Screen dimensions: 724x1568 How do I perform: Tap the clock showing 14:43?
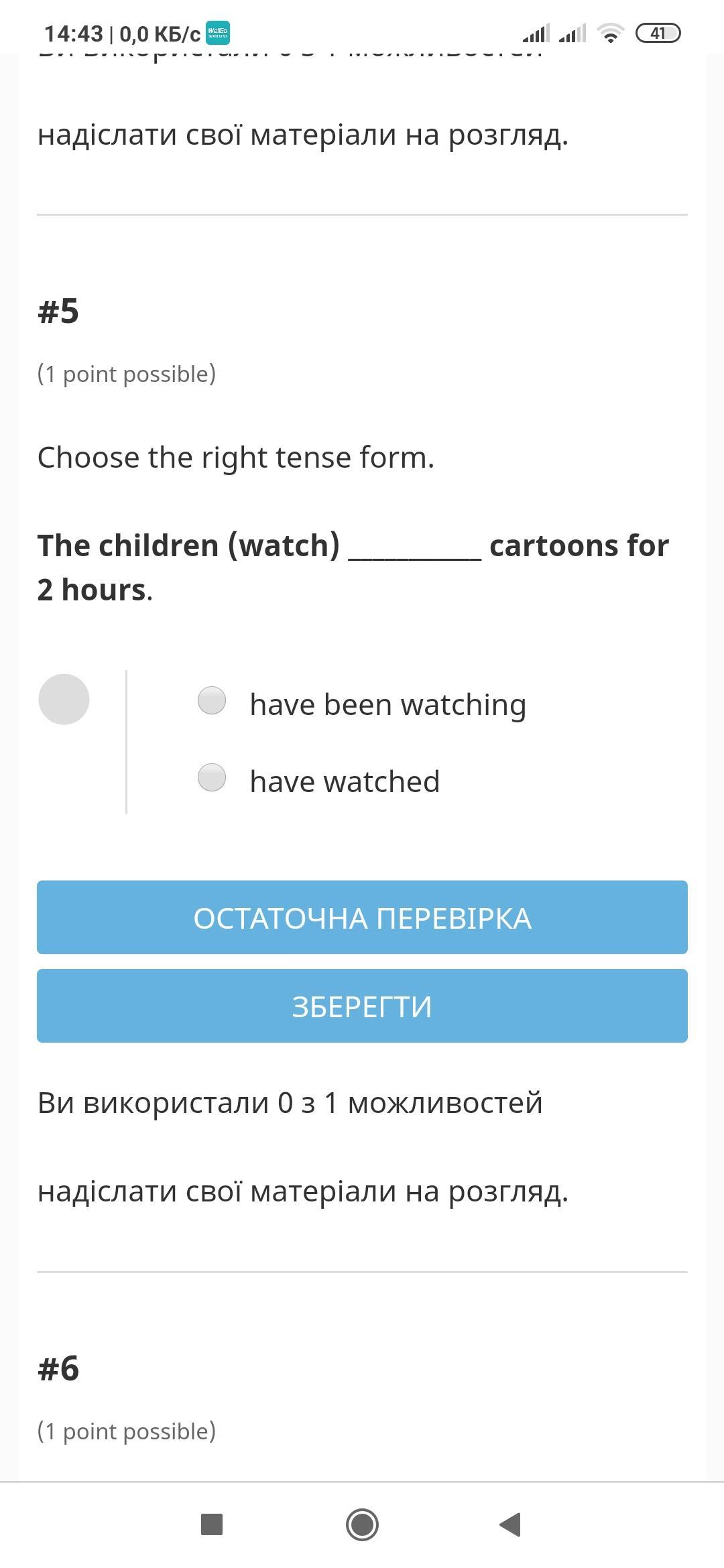[x=74, y=34]
